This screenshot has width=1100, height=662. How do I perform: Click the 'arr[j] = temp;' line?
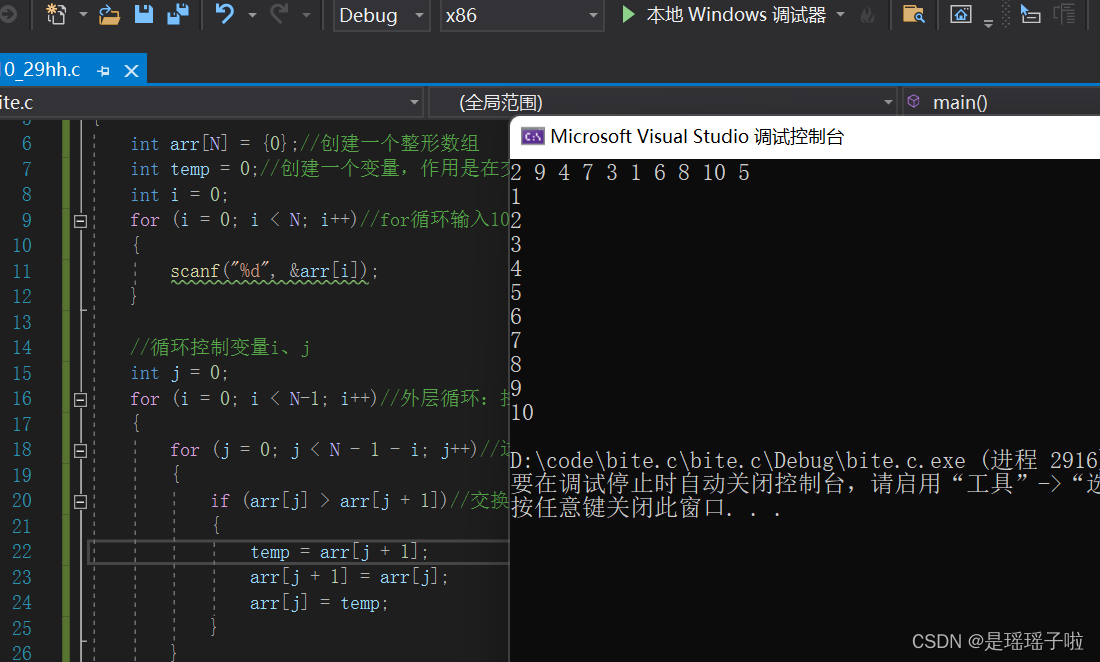(318, 603)
